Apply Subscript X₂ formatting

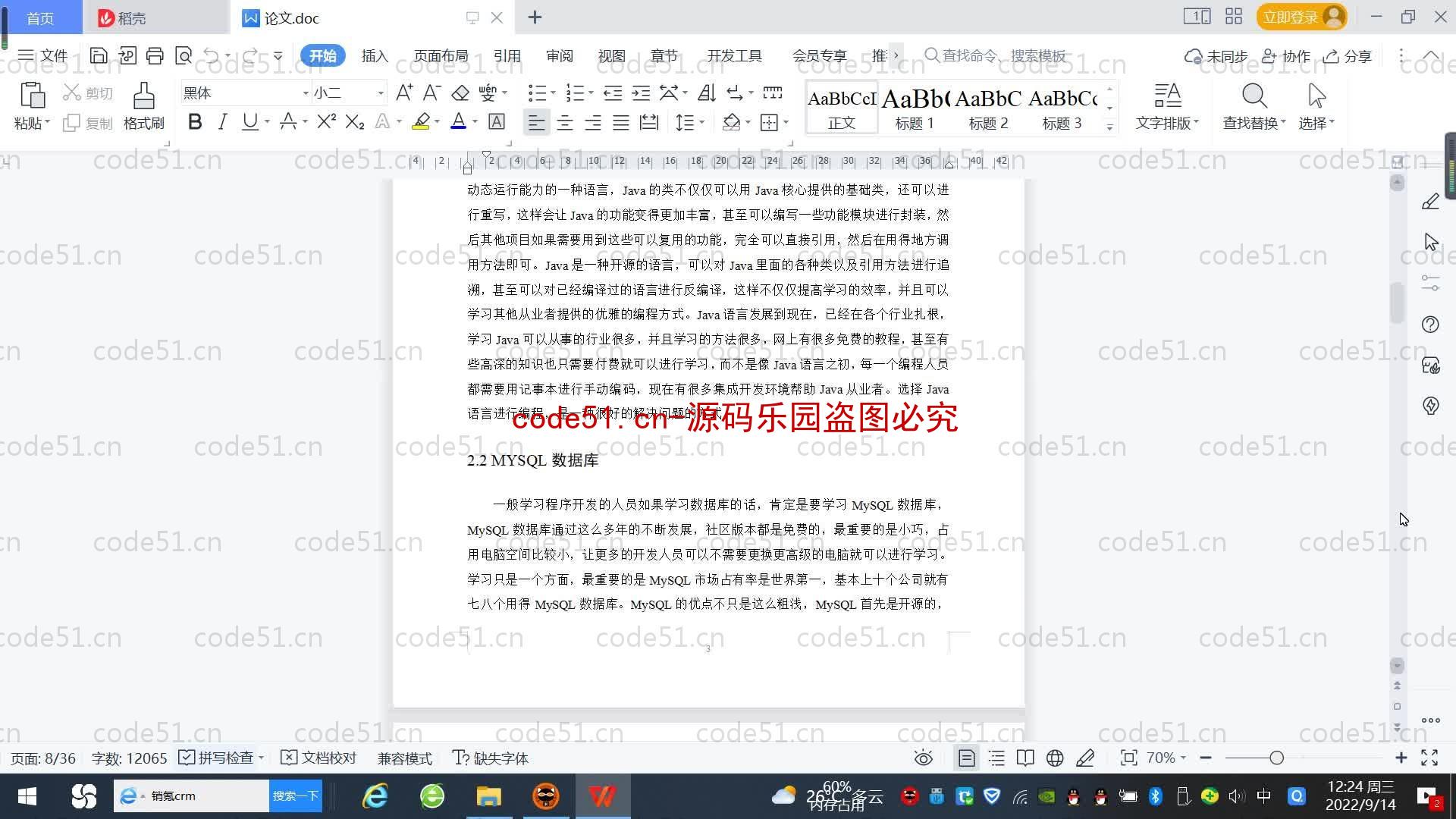click(354, 121)
